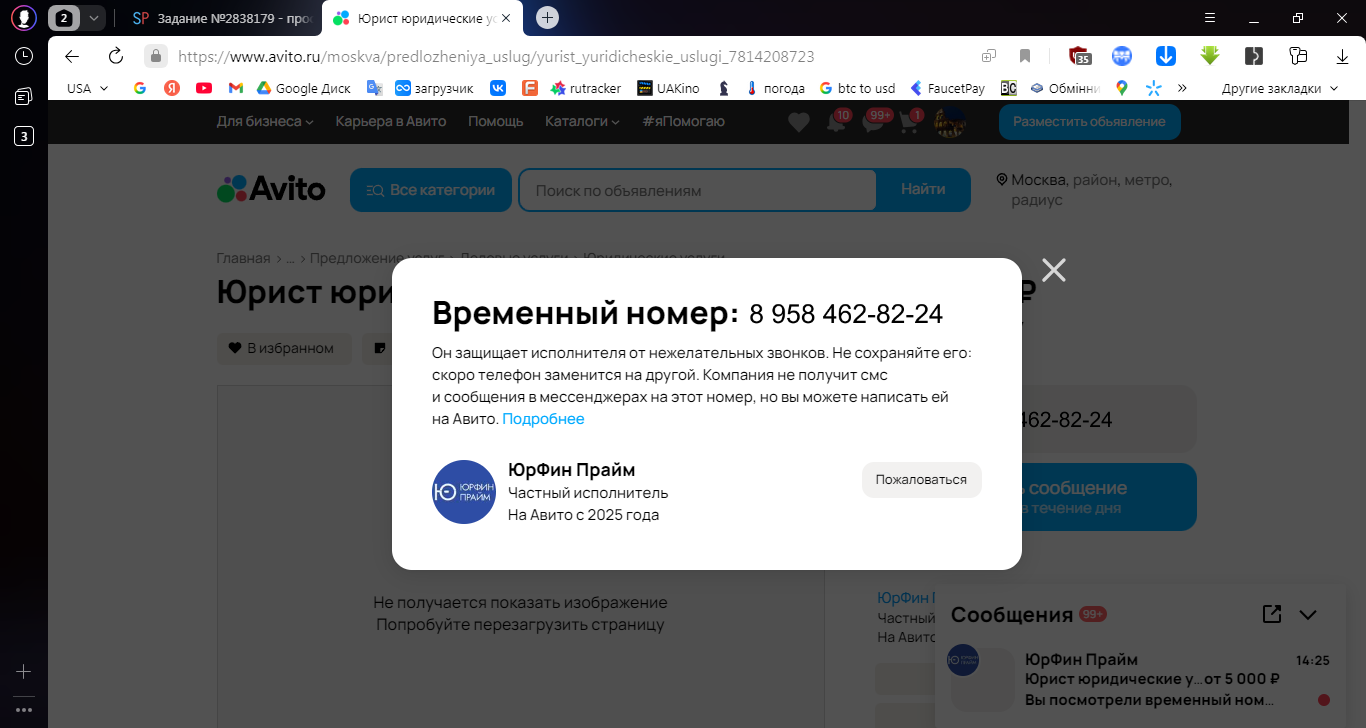Image resolution: width=1366 pixels, height=728 pixels.
Task: Click the Avito logo
Action: (x=271, y=189)
